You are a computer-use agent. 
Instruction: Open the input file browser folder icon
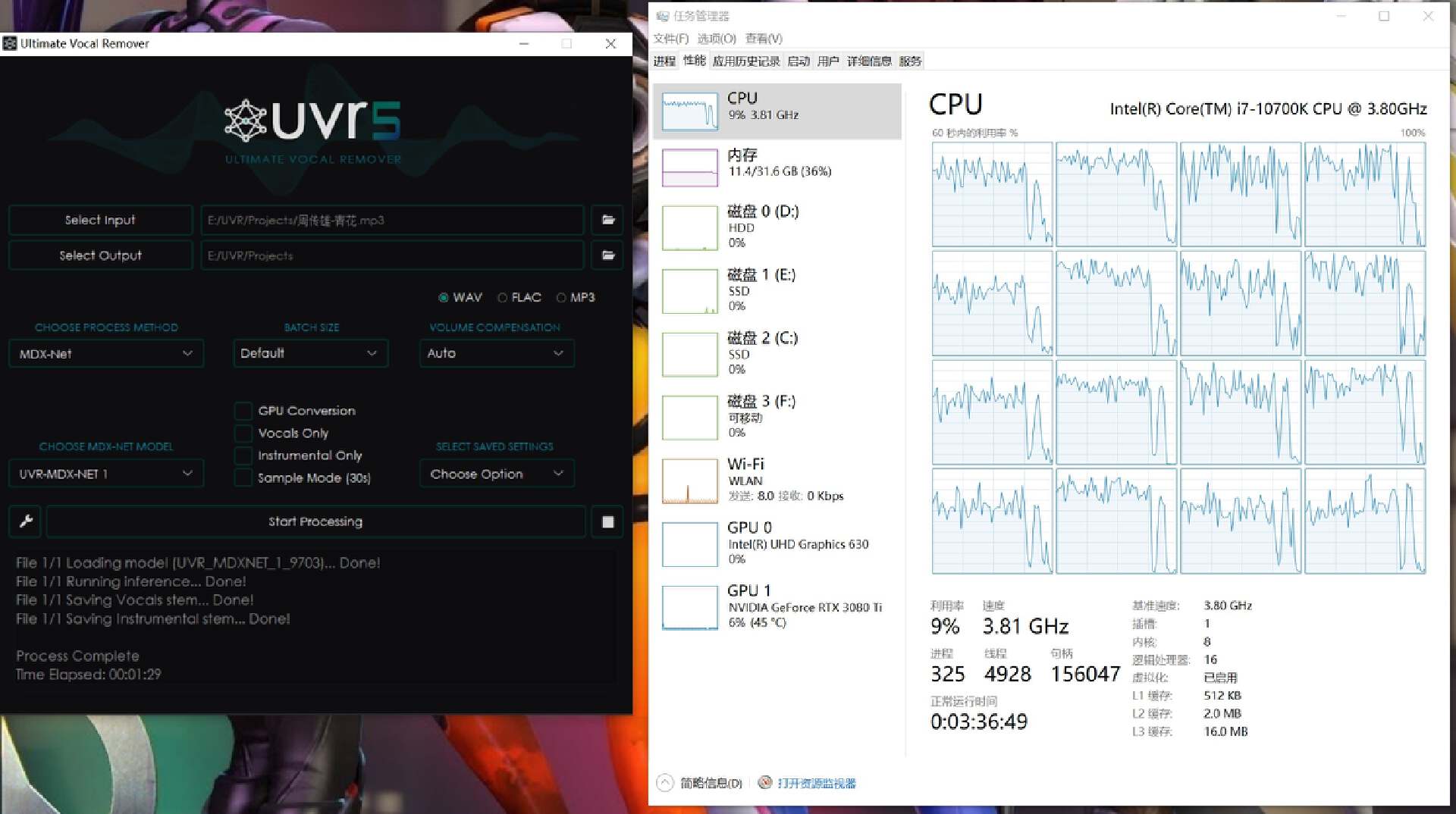point(608,220)
